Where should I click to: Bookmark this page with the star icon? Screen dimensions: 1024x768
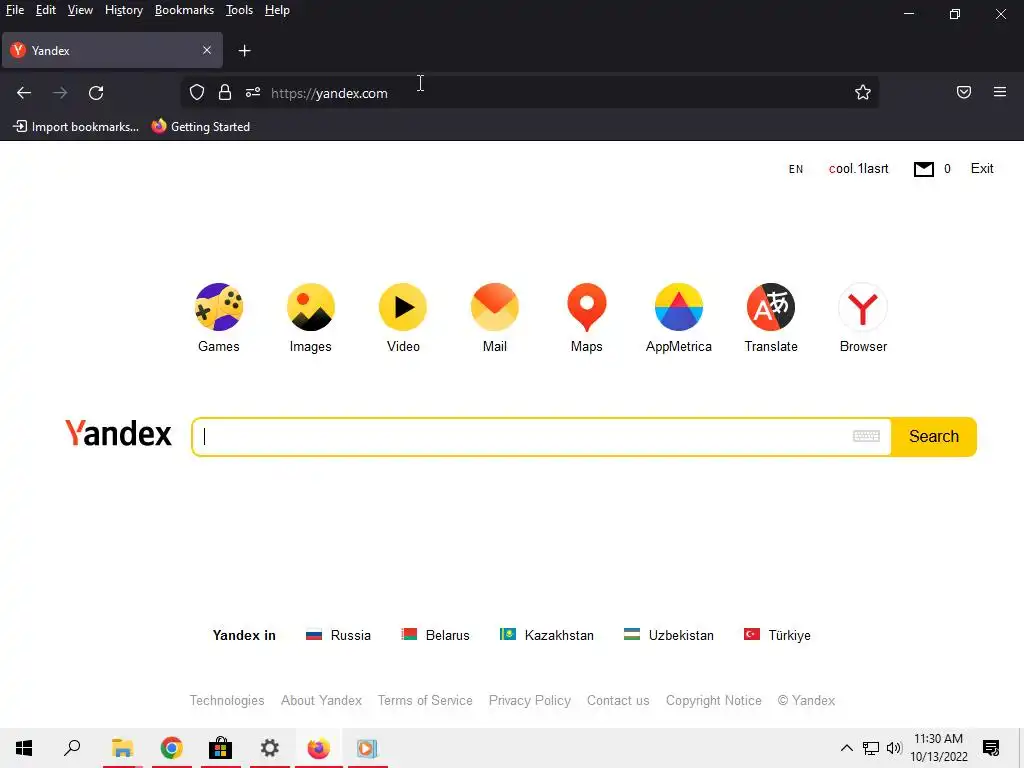(x=863, y=93)
